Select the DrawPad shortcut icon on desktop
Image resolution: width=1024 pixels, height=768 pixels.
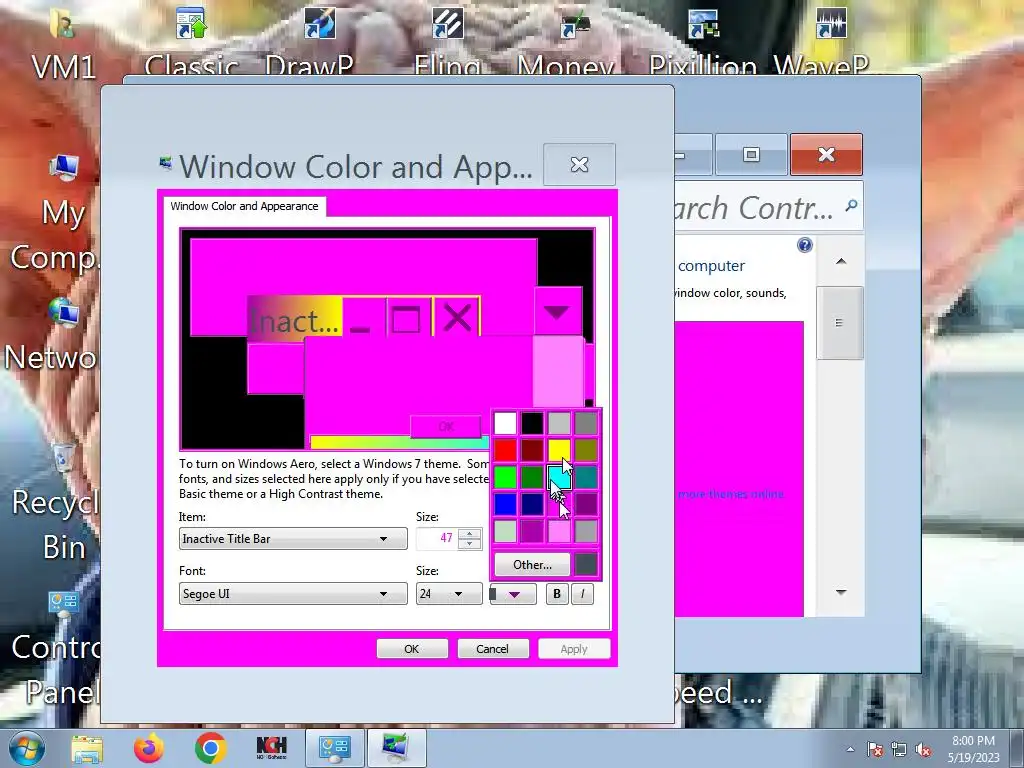tap(319, 24)
